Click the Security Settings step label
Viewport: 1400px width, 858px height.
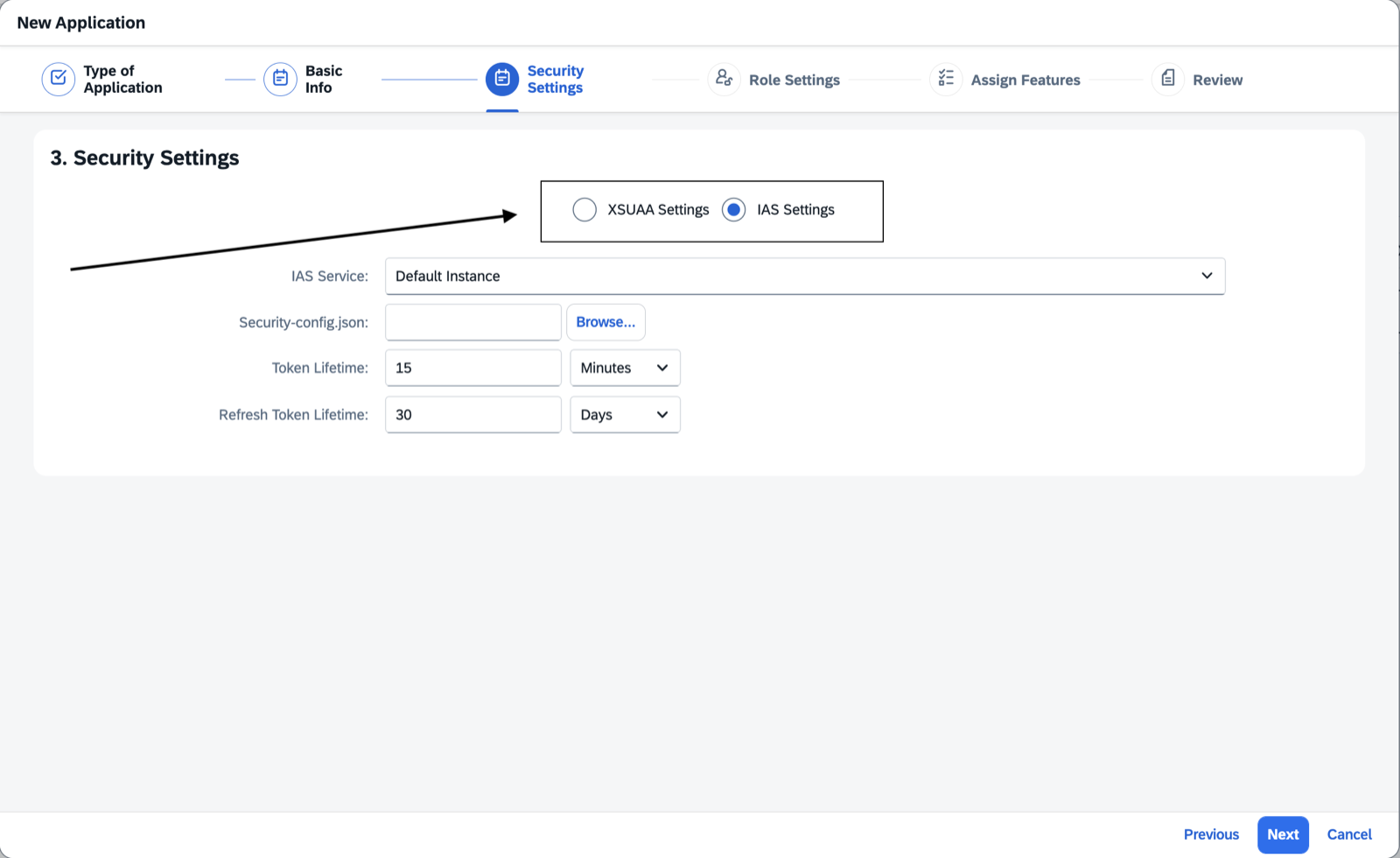tap(556, 79)
